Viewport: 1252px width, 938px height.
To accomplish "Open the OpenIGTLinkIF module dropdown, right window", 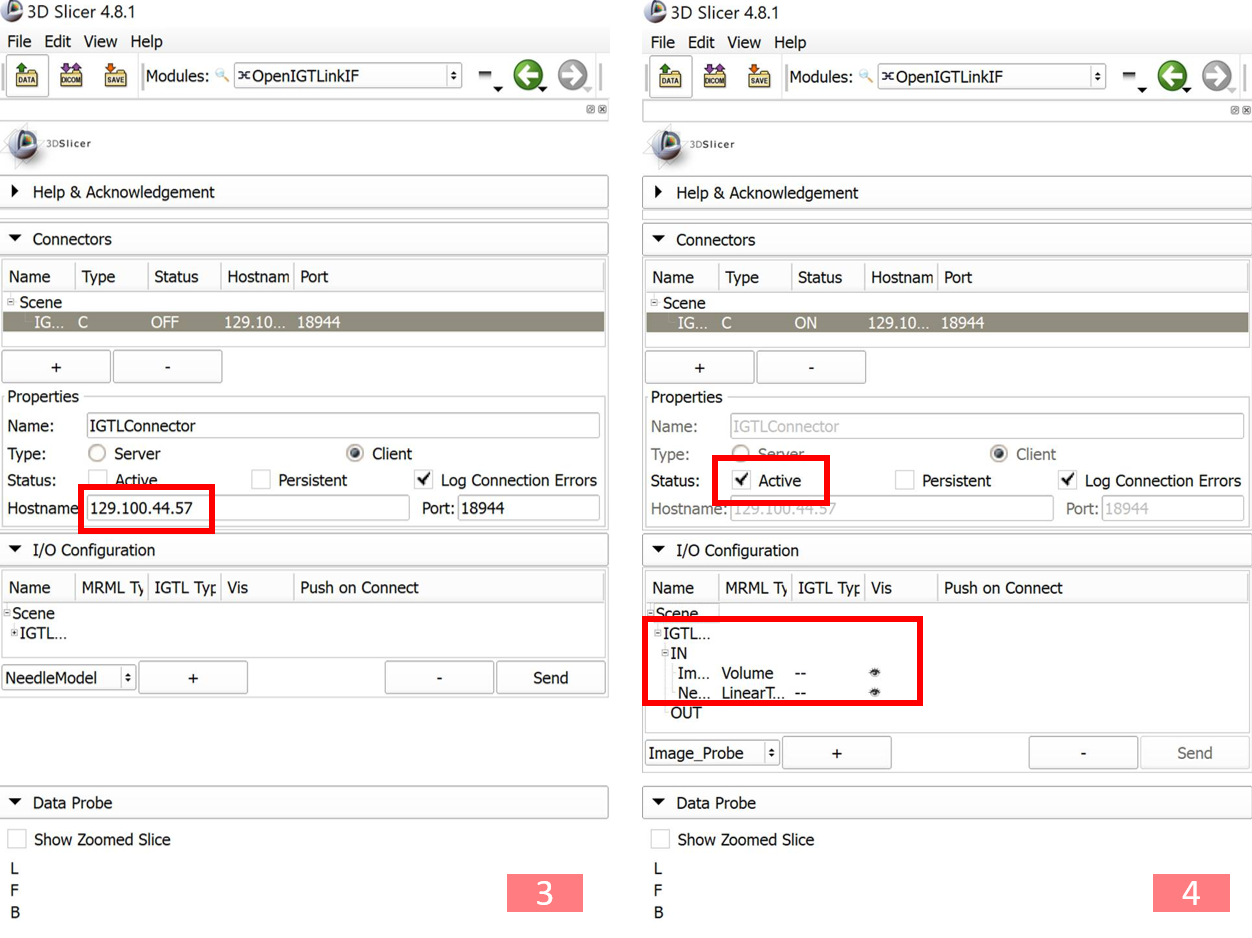I will (992, 76).
